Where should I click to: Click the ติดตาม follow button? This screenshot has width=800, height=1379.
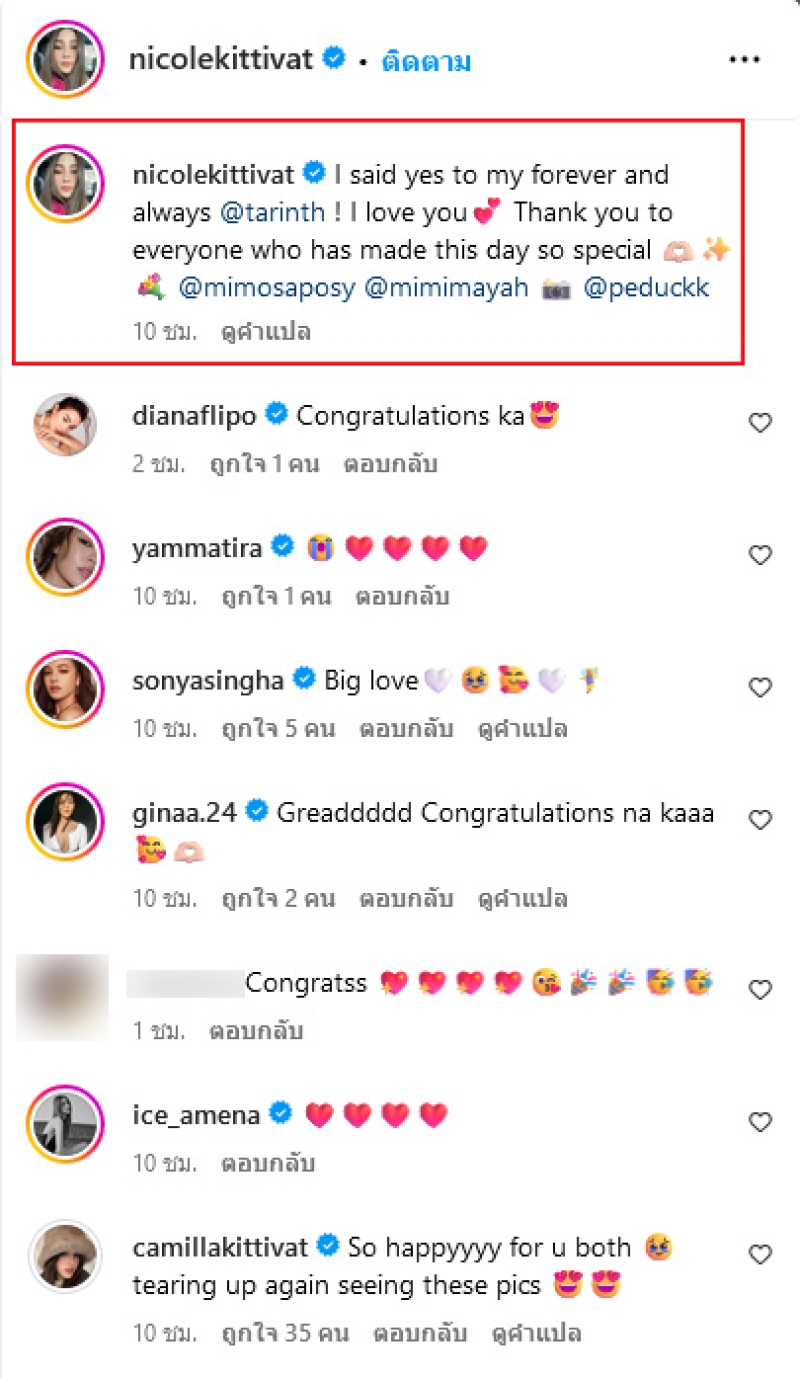pyautogui.click(x=426, y=61)
